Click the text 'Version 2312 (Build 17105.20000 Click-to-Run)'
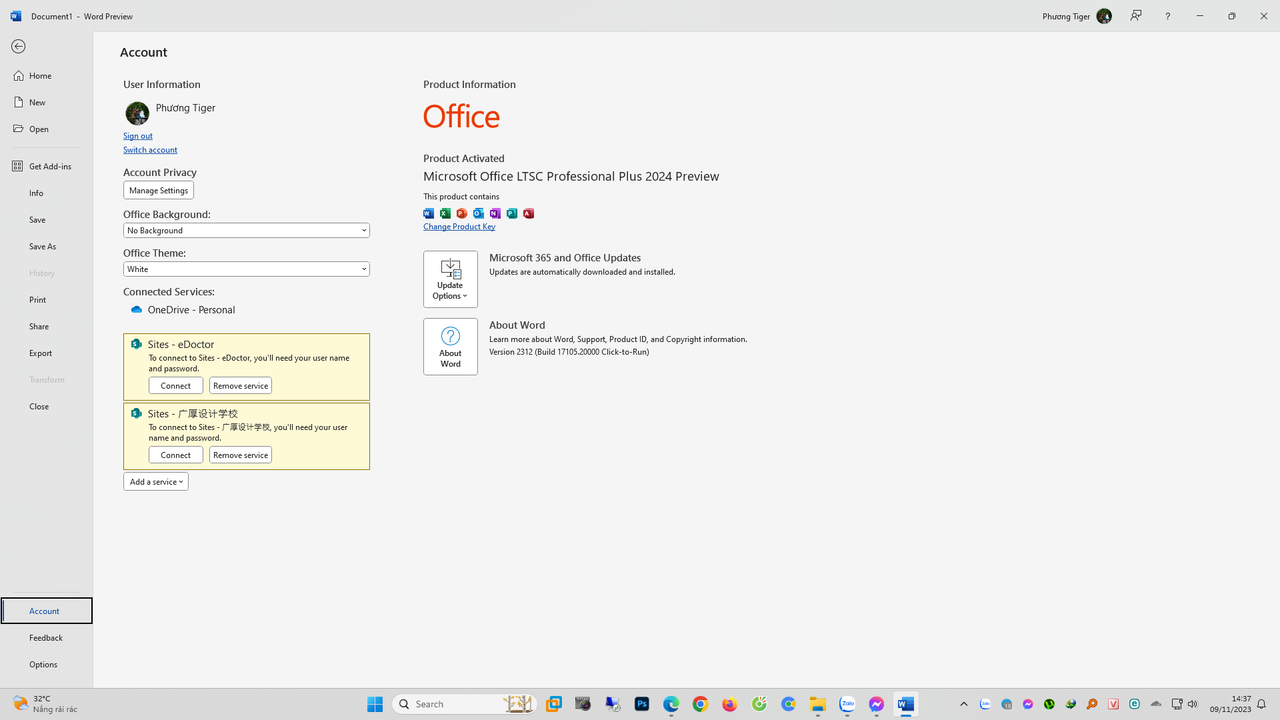Screen dimensions: 1280x720 click(569, 352)
